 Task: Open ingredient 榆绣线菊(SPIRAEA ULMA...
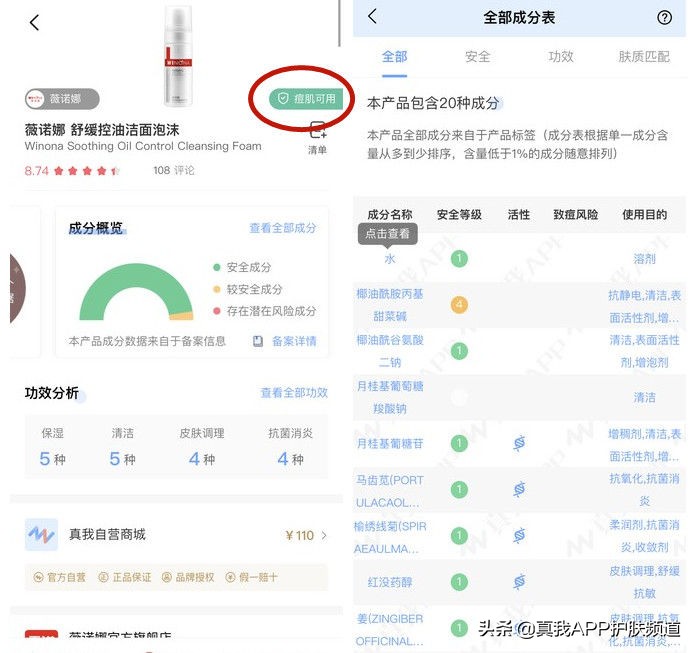click(390, 538)
